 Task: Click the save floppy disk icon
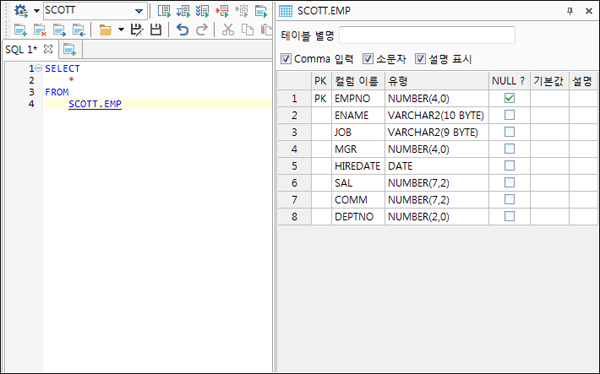point(156,29)
